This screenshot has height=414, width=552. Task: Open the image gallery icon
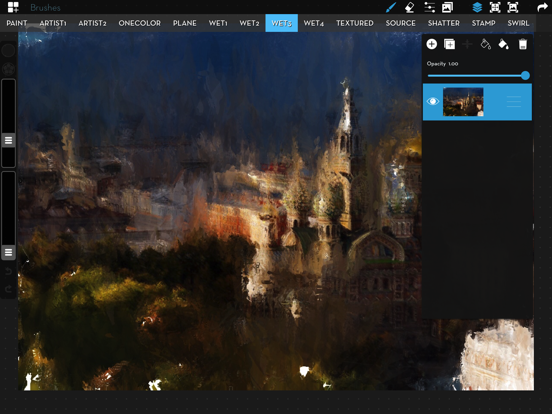447,7
